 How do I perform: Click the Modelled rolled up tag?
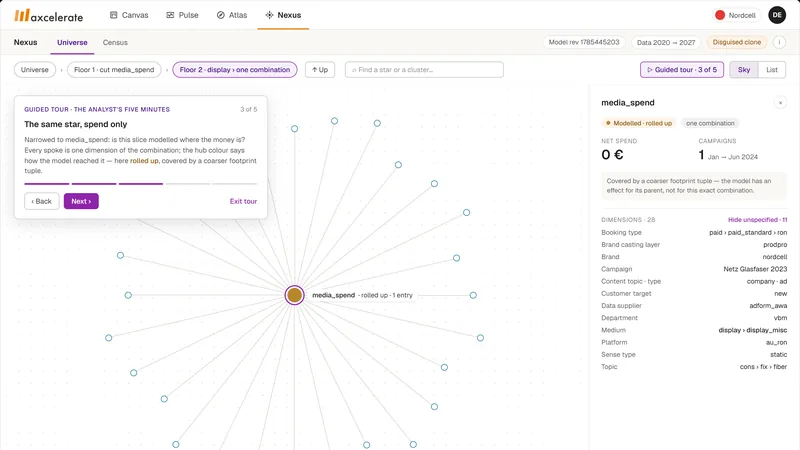(x=638, y=123)
